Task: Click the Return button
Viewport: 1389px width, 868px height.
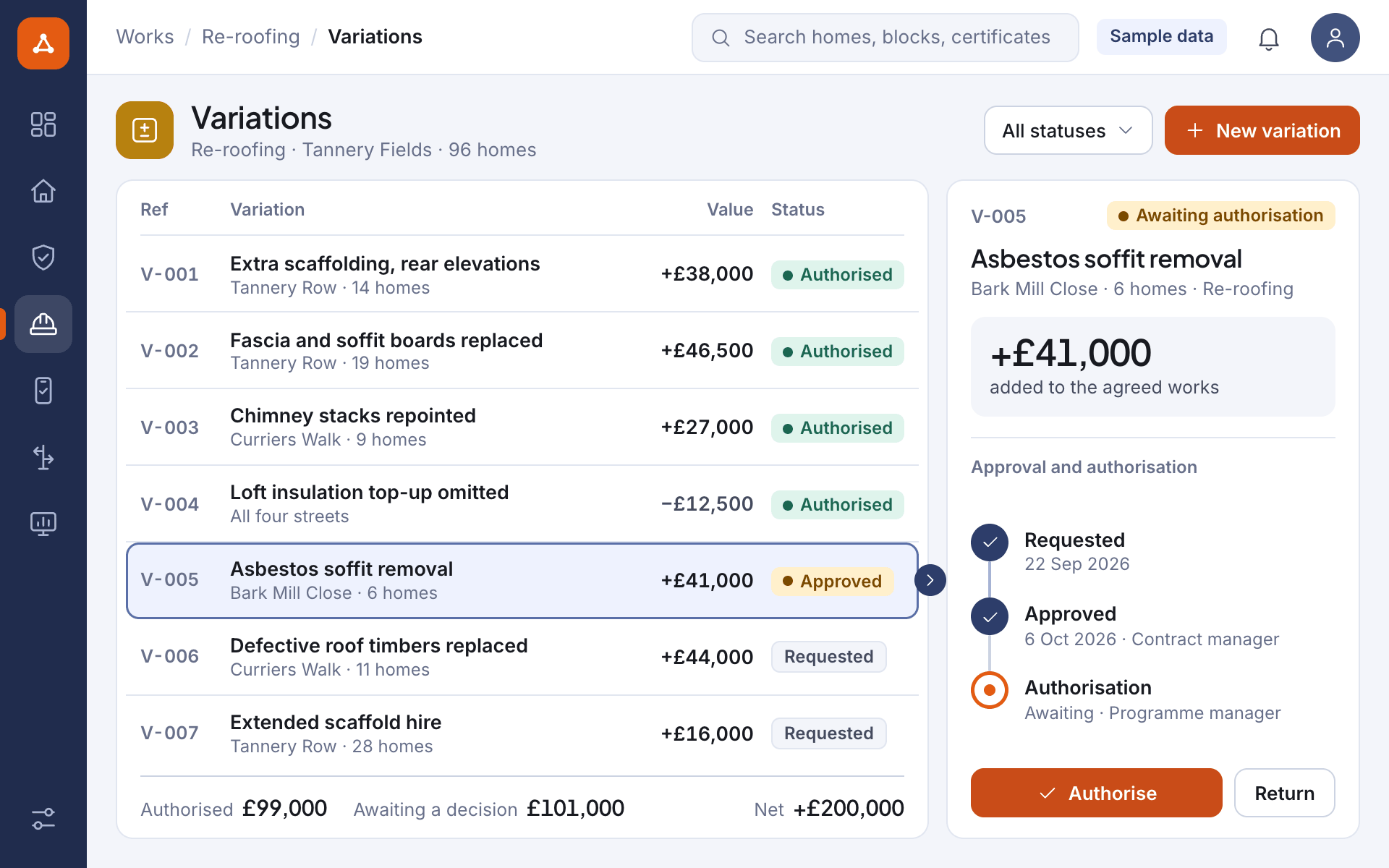Action: tap(1284, 793)
